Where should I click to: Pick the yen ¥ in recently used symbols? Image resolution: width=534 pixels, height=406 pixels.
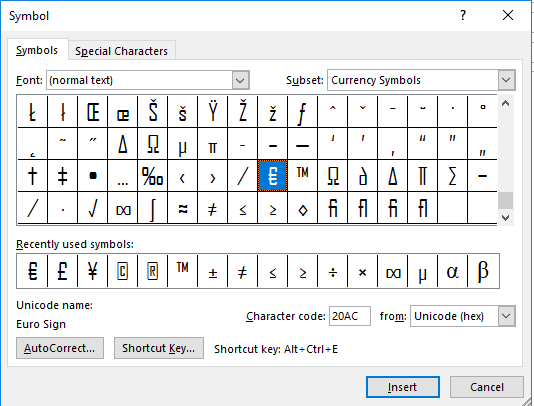tap(93, 271)
